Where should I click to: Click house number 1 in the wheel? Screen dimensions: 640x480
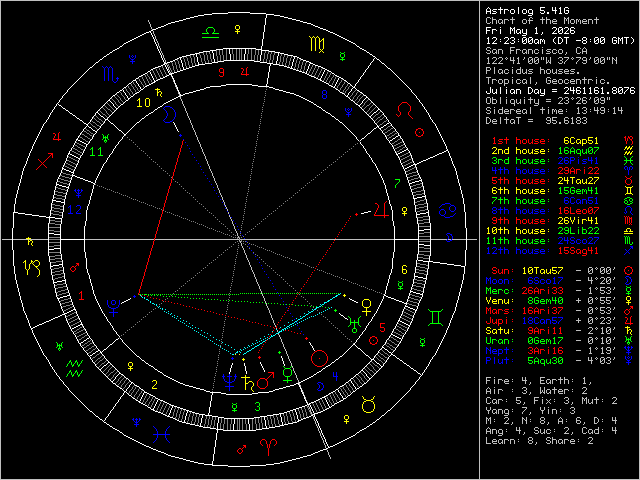(x=81, y=296)
